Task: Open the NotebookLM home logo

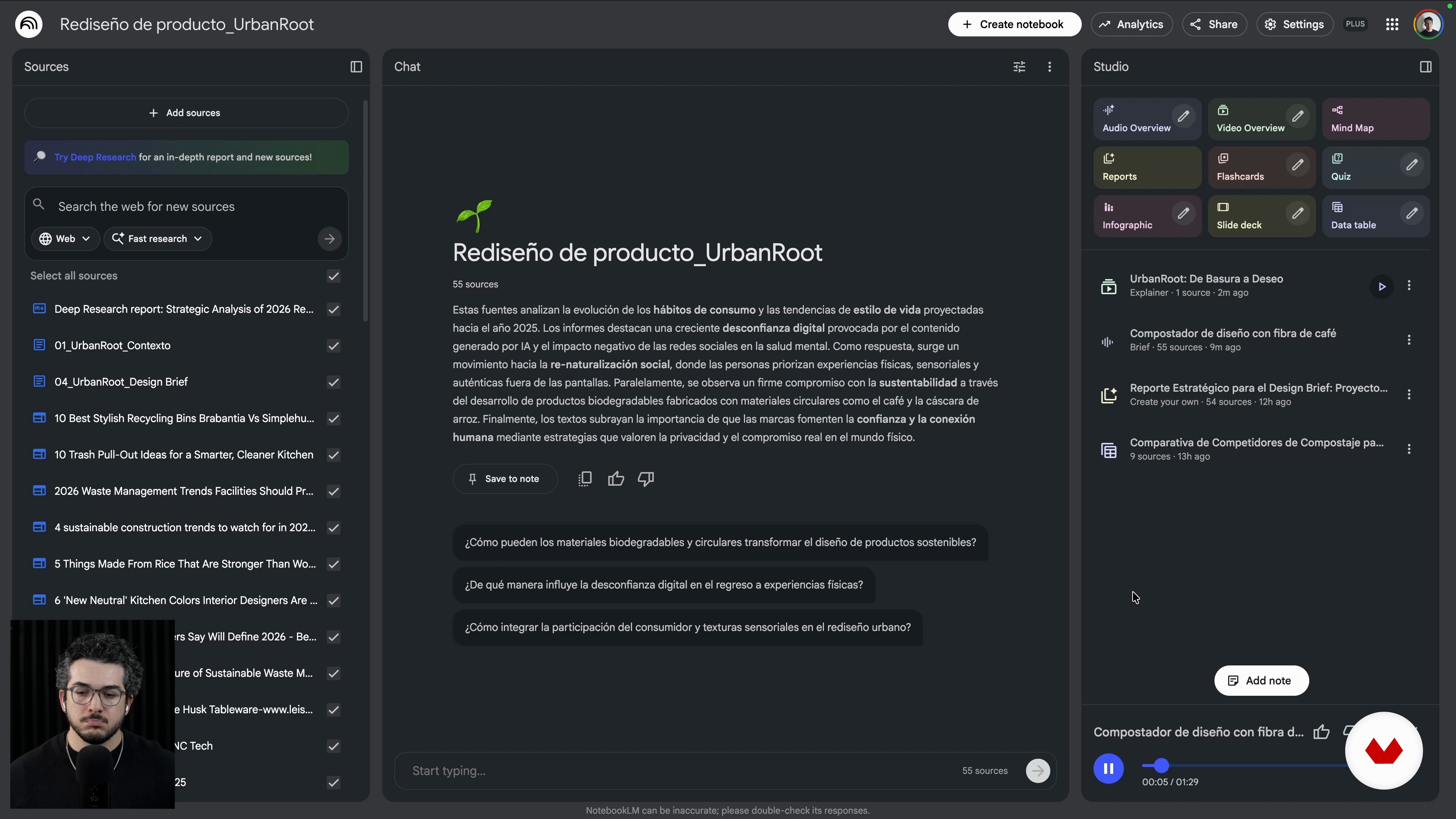Action: pos(29,24)
